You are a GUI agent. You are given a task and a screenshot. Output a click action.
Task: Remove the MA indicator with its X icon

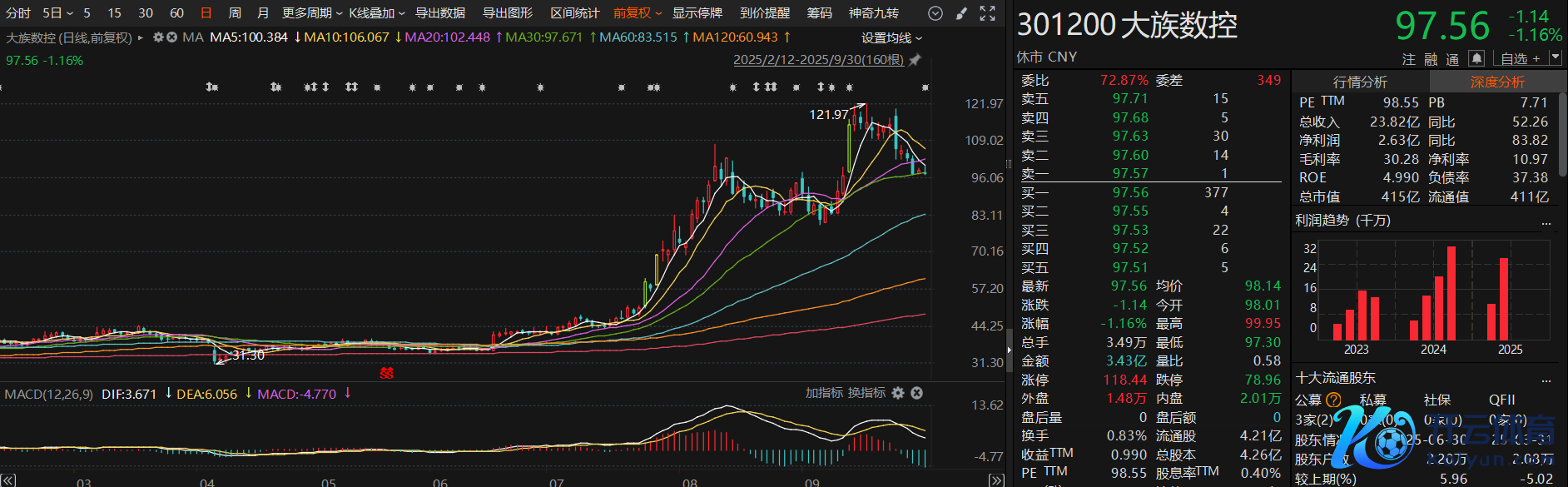(x=171, y=37)
